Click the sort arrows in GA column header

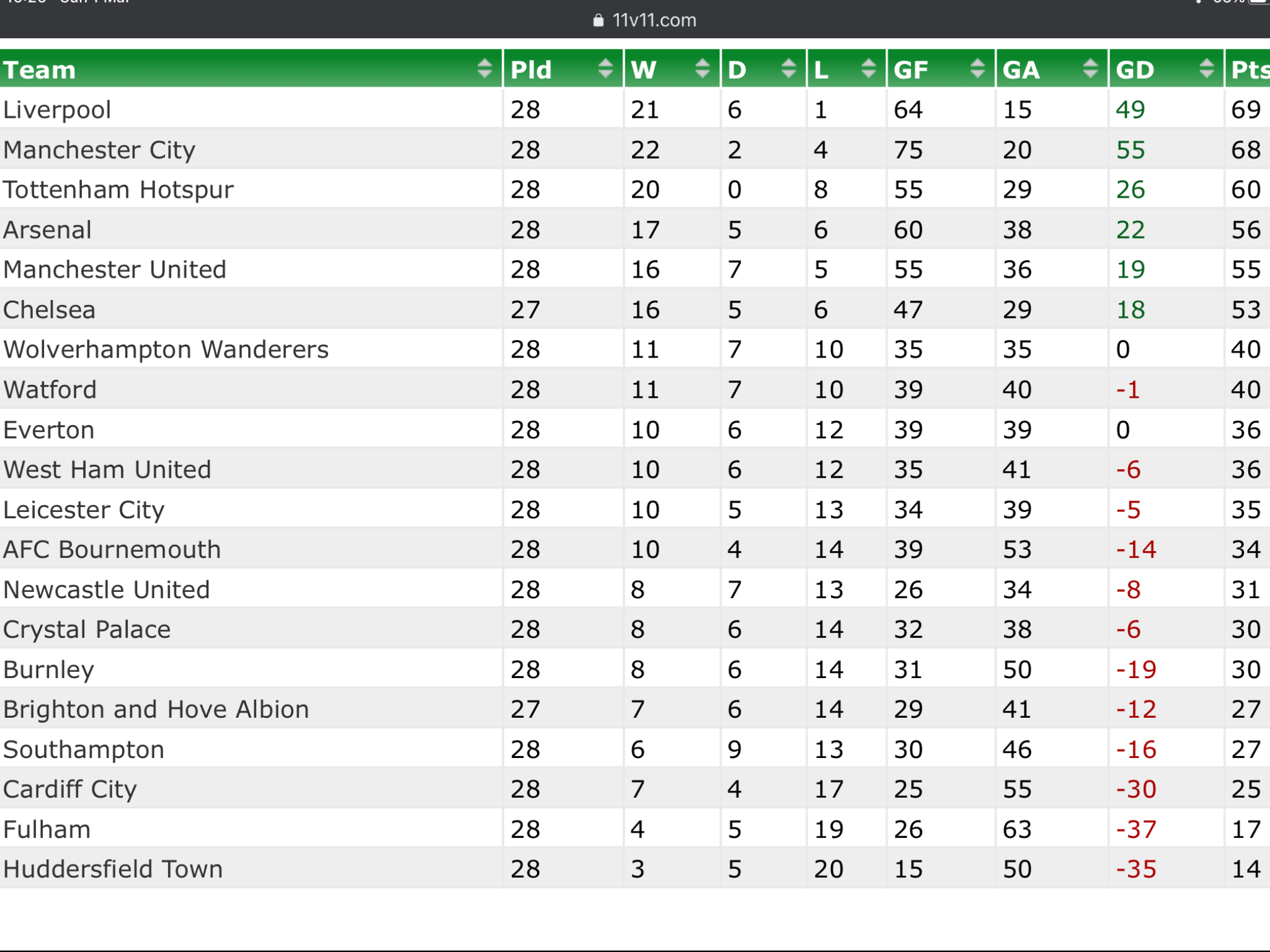tap(1090, 68)
